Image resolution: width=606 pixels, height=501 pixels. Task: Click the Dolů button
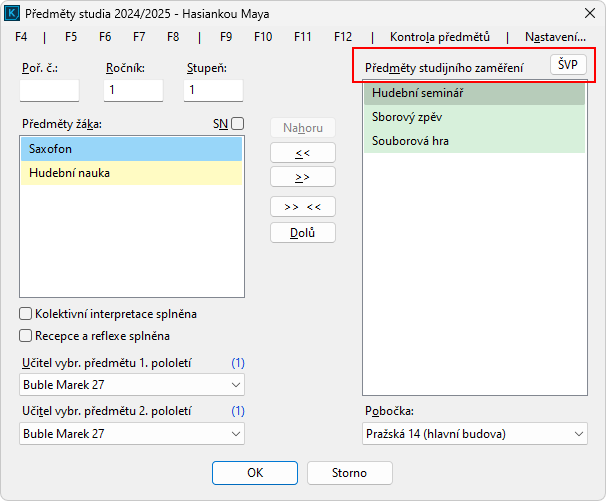(303, 232)
